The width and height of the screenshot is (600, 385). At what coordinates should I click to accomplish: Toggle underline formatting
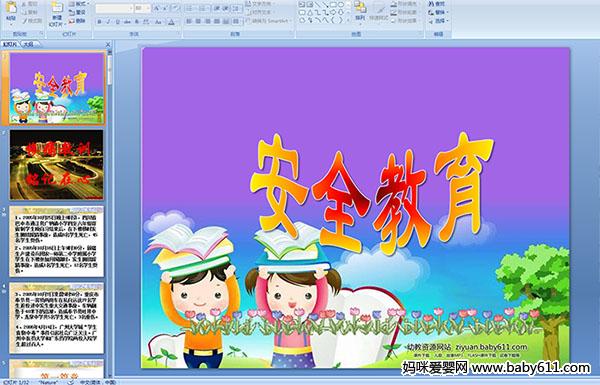pos(117,22)
